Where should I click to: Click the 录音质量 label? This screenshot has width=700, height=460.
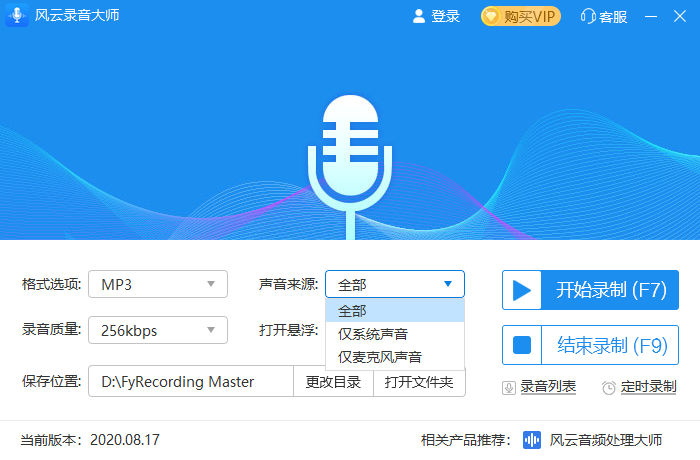pos(51,330)
